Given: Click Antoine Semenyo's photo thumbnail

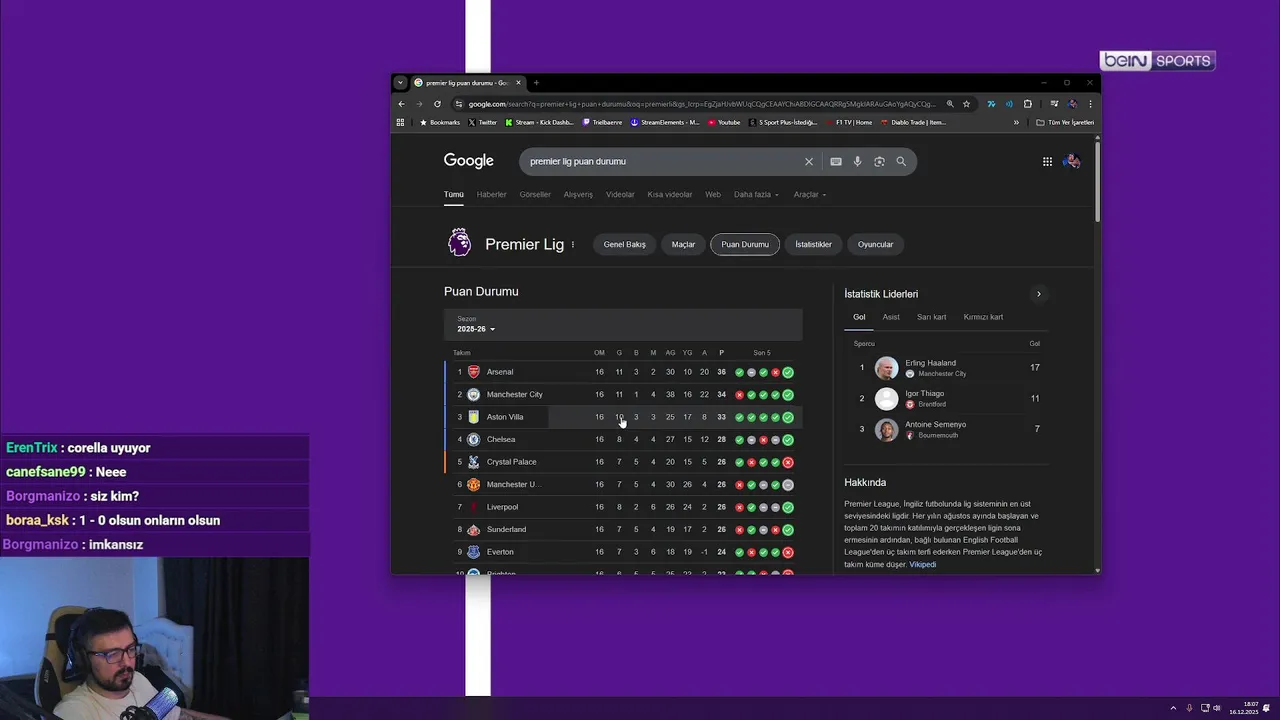Looking at the screenshot, I should pyautogui.click(x=886, y=429).
